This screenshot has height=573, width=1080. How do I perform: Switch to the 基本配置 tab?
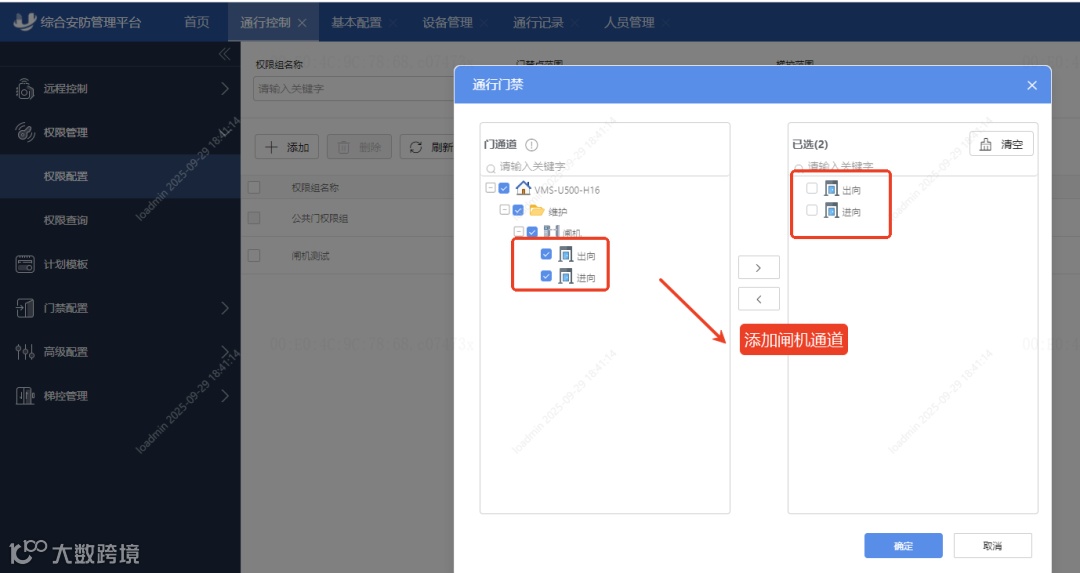356,22
